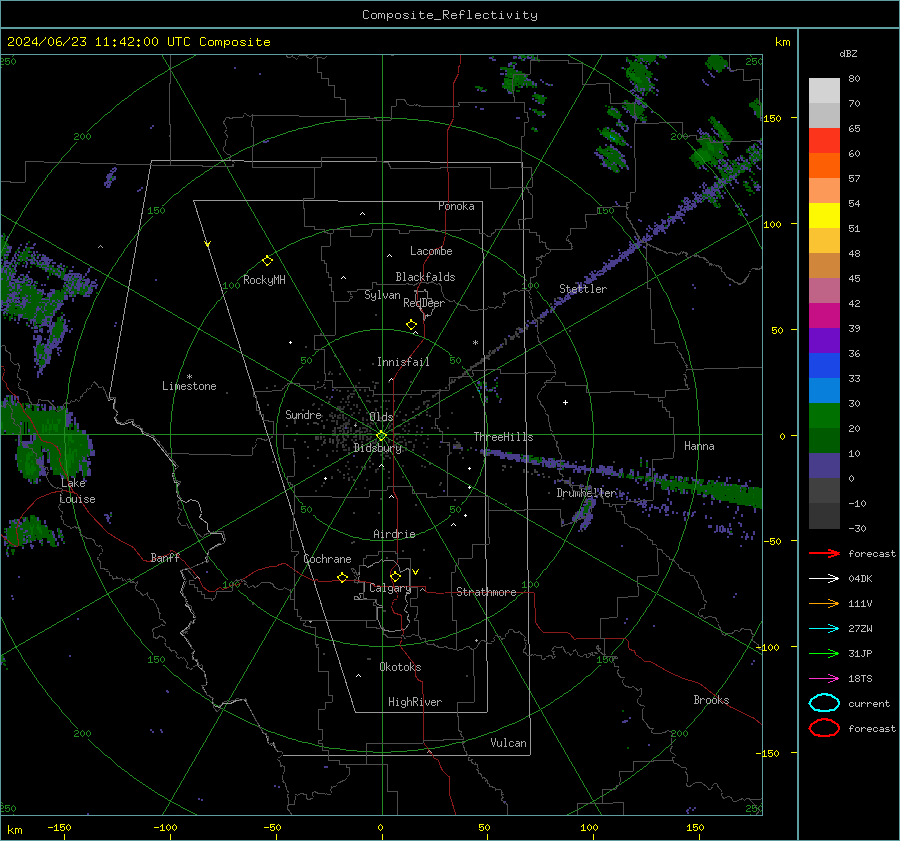This screenshot has height=841, width=900.
Task: Click the 'current' legend label
Action: point(869,703)
